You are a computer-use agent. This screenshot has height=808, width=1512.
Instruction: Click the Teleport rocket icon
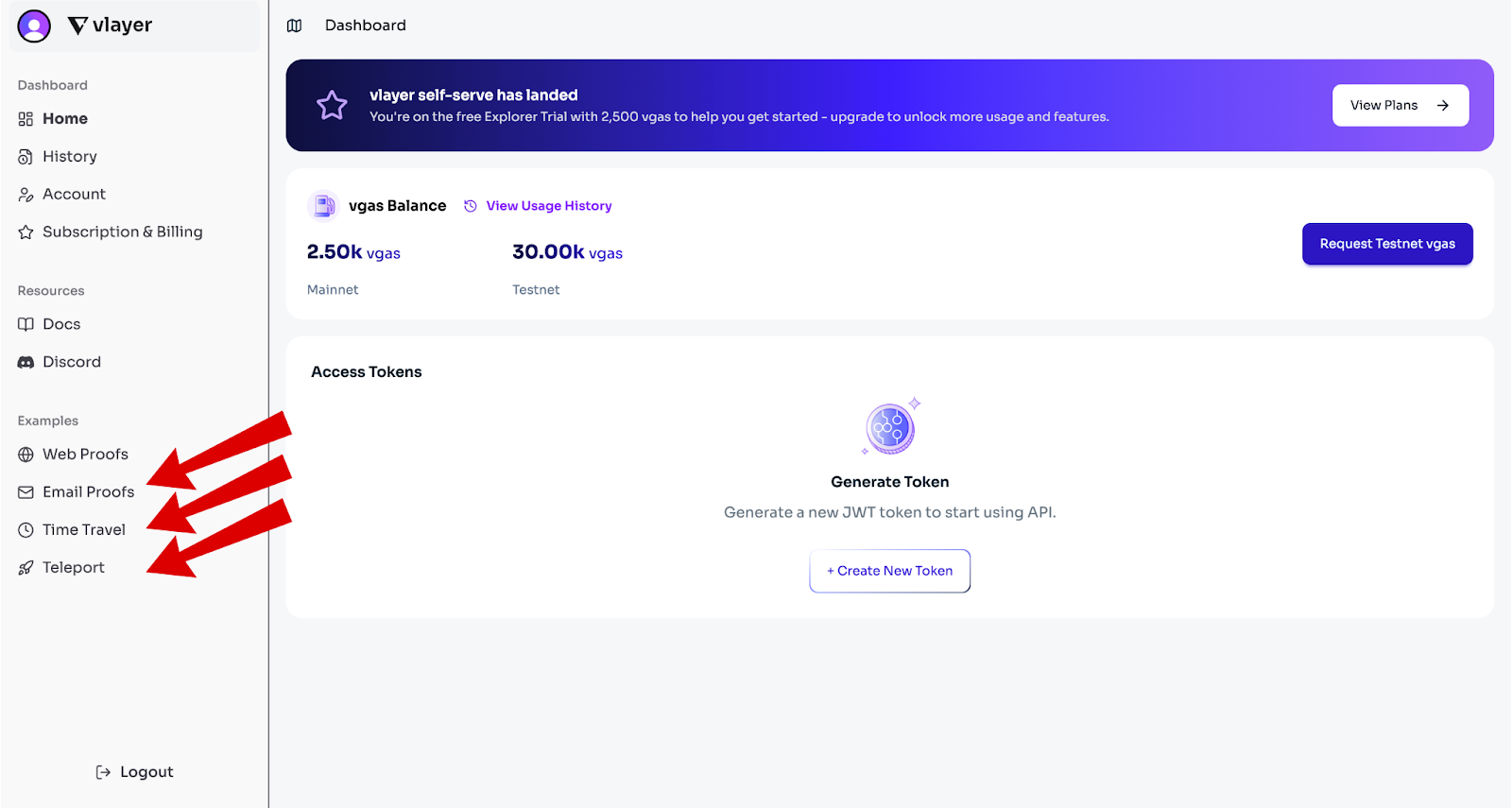pos(26,568)
